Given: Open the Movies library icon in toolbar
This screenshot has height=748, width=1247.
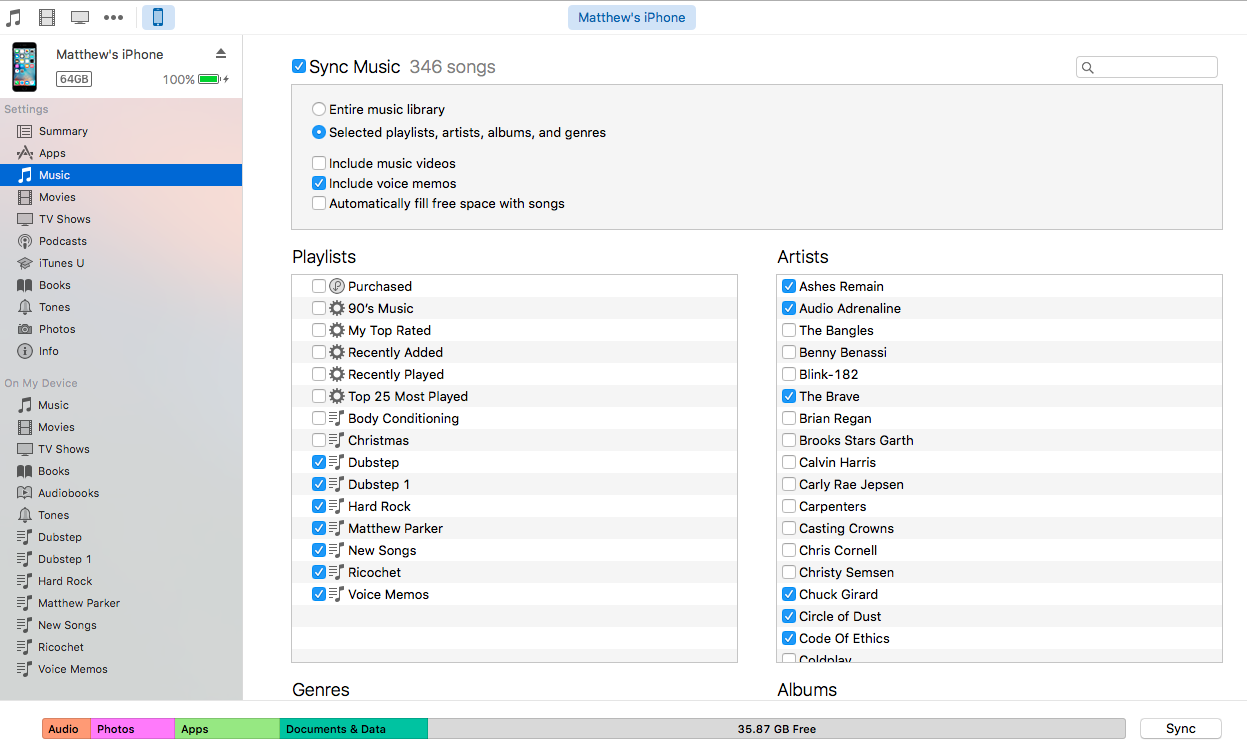Looking at the screenshot, I should [47, 17].
